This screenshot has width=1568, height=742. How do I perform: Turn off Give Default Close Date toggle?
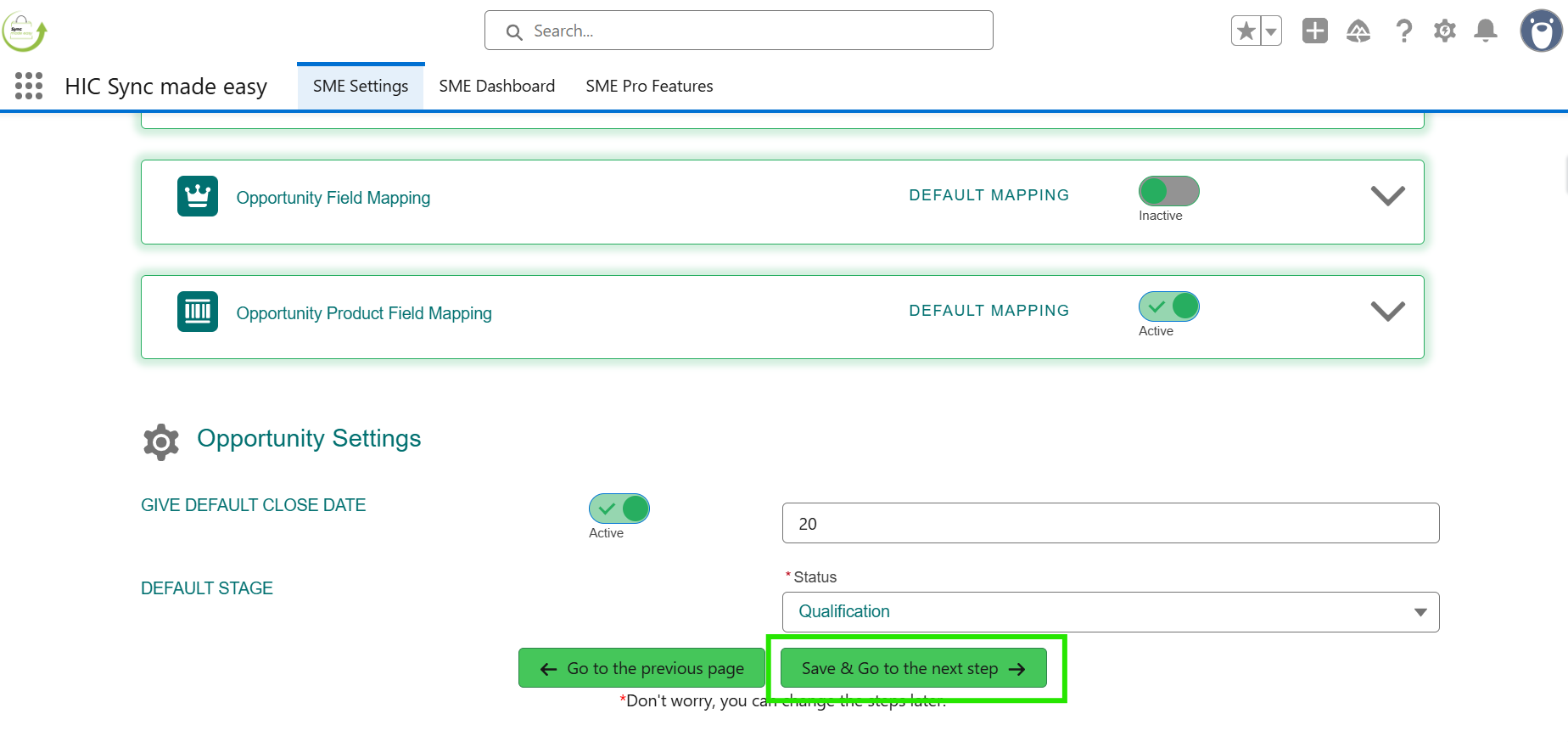coord(619,509)
